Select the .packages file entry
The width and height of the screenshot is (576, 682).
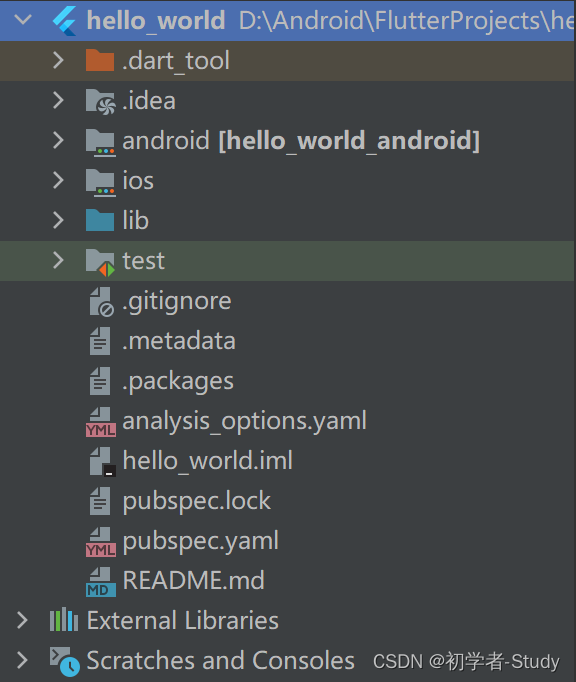tap(178, 381)
